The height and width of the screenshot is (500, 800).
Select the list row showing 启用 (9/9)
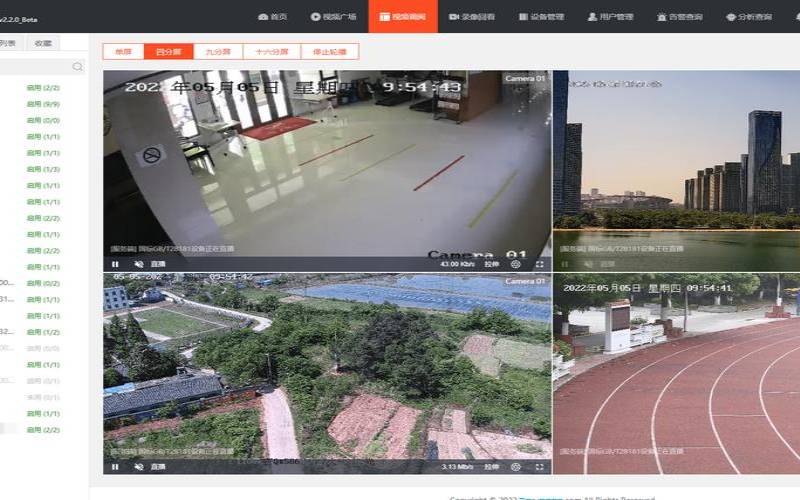[x=43, y=104]
